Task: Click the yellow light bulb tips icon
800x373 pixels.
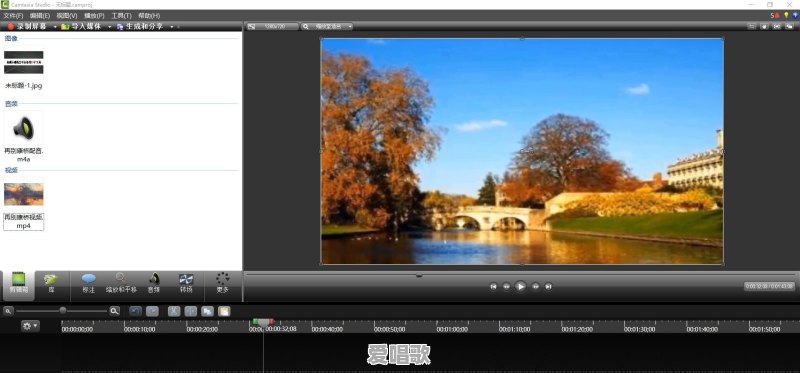Action: pyautogui.click(x=786, y=16)
